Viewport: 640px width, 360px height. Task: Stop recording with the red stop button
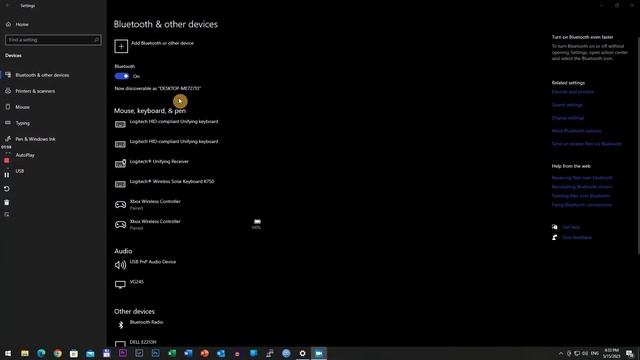(7, 161)
